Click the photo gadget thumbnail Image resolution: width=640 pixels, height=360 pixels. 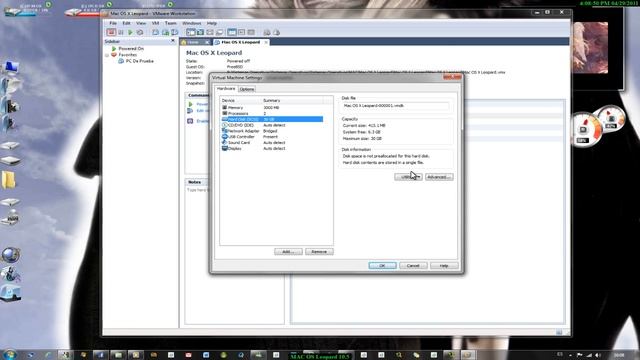(591, 48)
